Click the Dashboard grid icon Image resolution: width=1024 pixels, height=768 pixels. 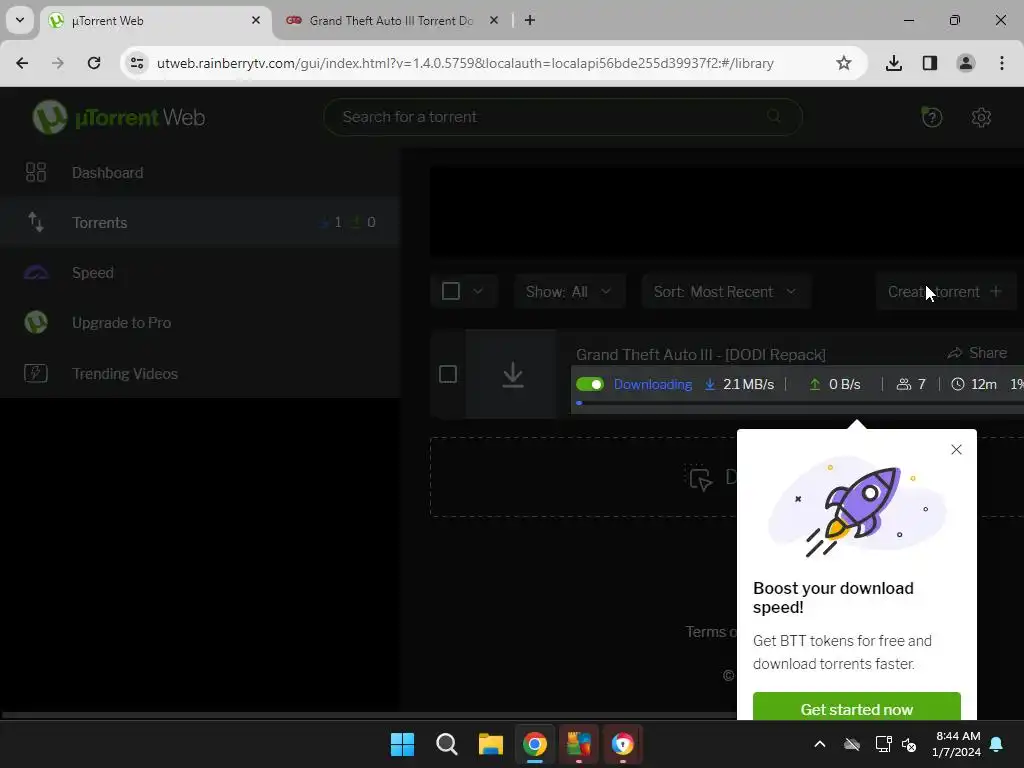35,172
